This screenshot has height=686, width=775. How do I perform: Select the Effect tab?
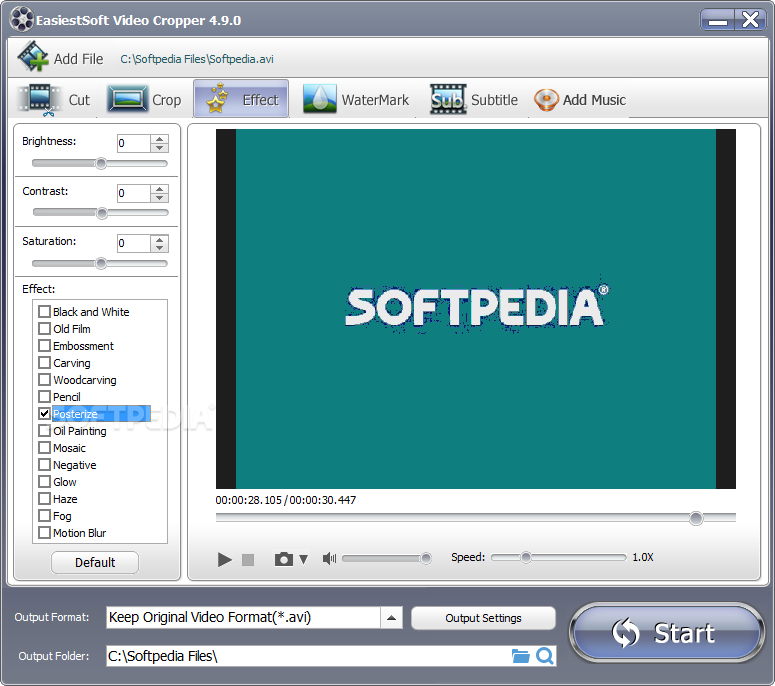(241, 99)
